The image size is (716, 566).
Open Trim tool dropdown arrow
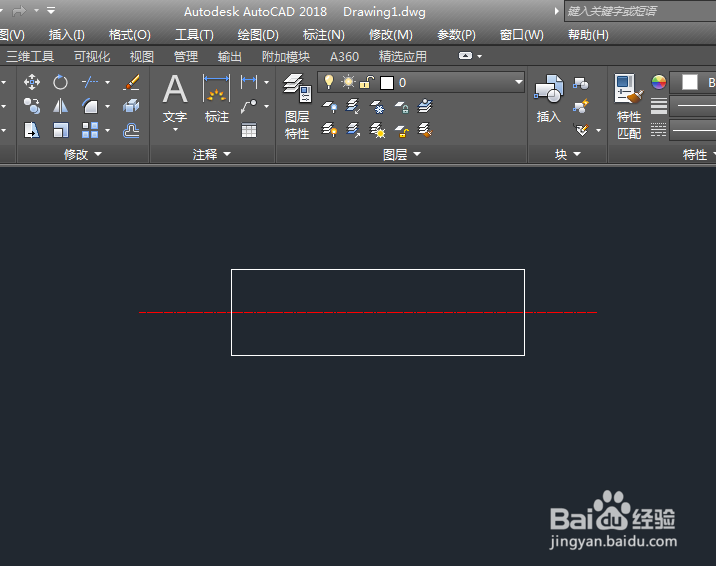pyautogui.click(x=107, y=82)
